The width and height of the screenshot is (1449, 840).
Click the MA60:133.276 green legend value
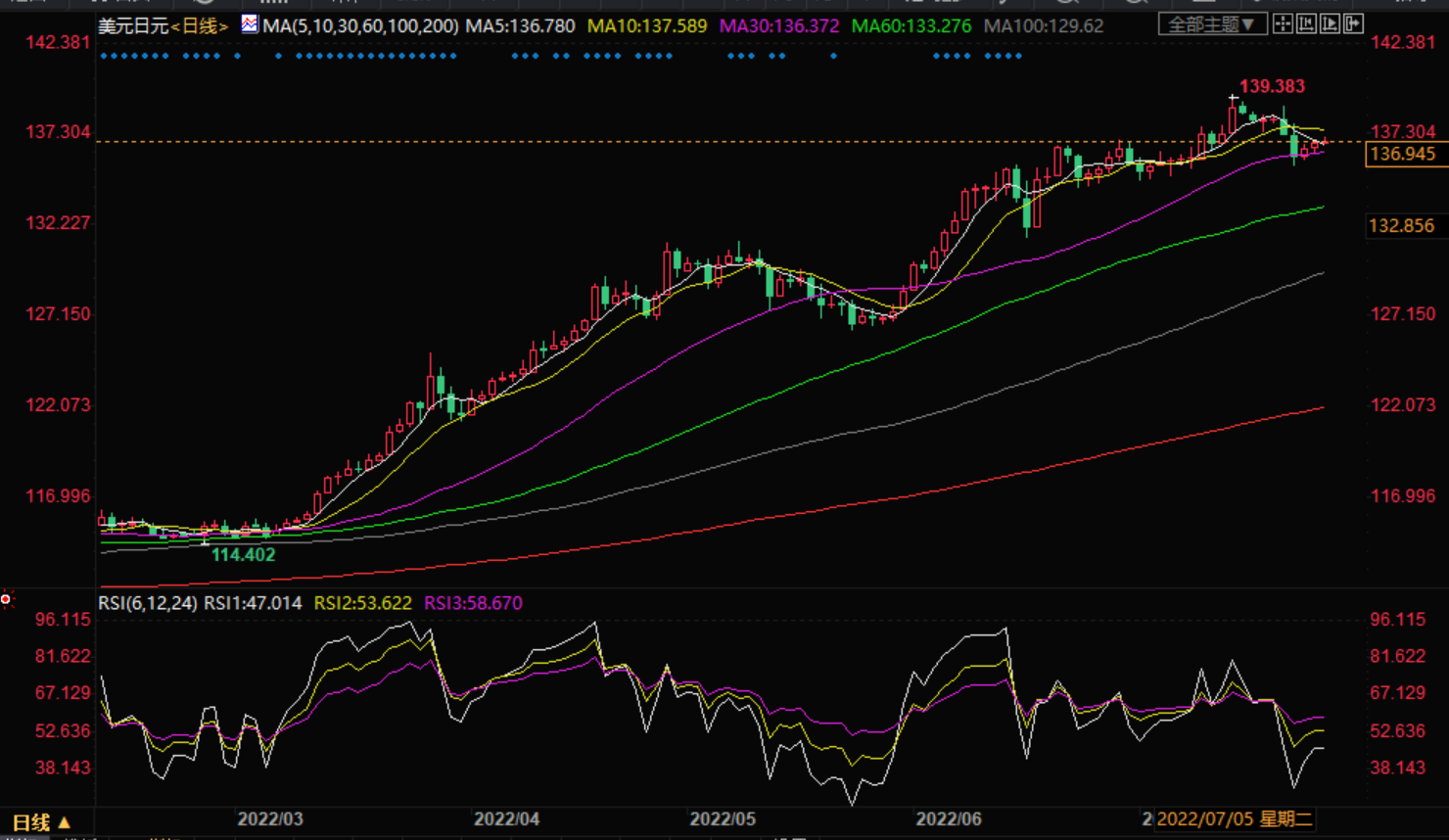[x=911, y=26]
